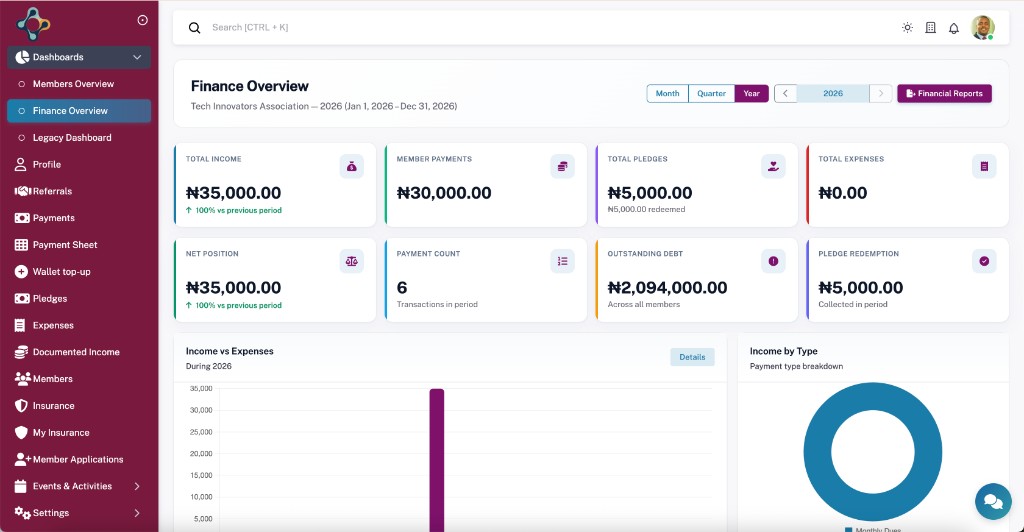Go to previous year arrow
Screen dimensions: 1024x532
point(785,93)
